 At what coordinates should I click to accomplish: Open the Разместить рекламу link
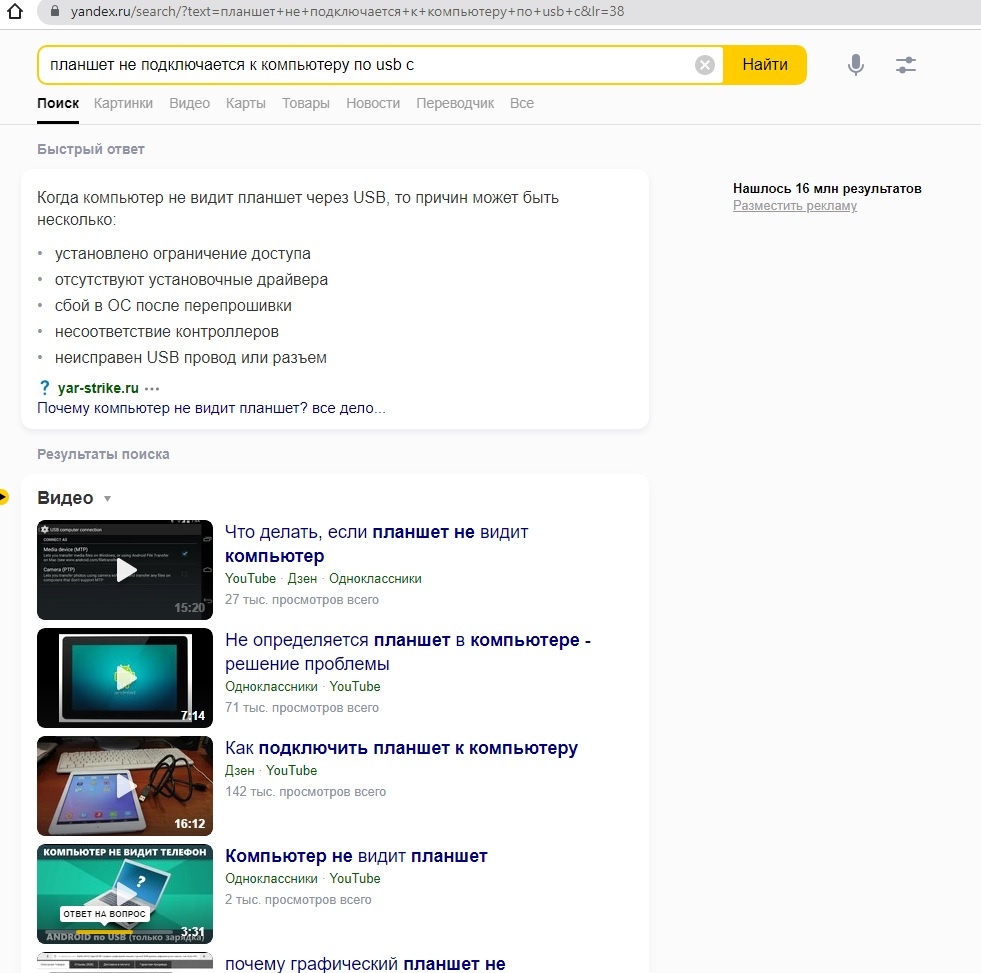coord(795,206)
